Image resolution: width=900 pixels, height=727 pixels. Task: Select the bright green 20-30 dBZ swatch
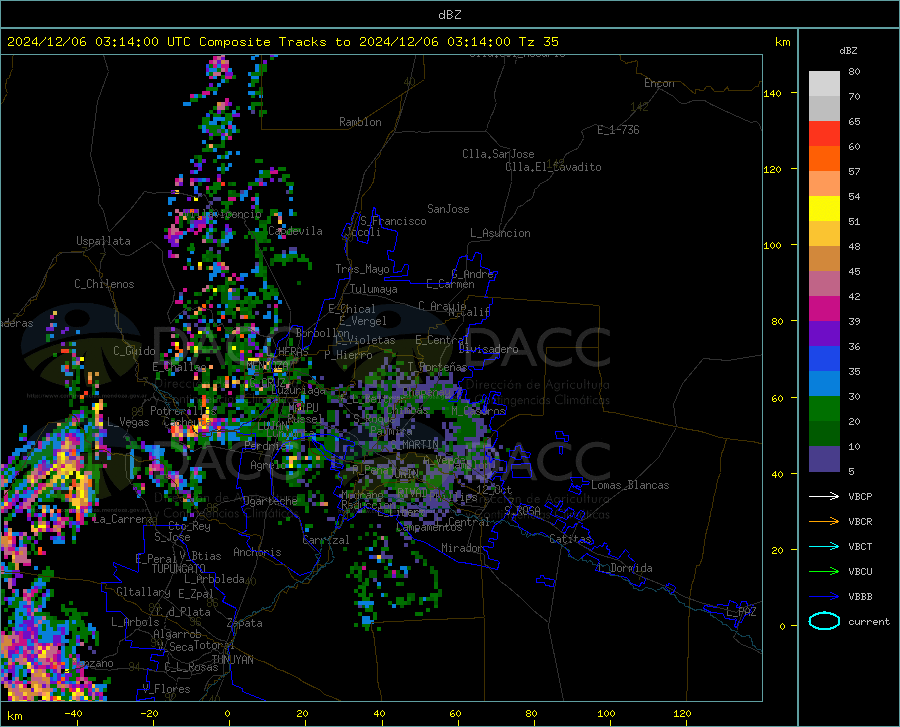(x=824, y=409)
